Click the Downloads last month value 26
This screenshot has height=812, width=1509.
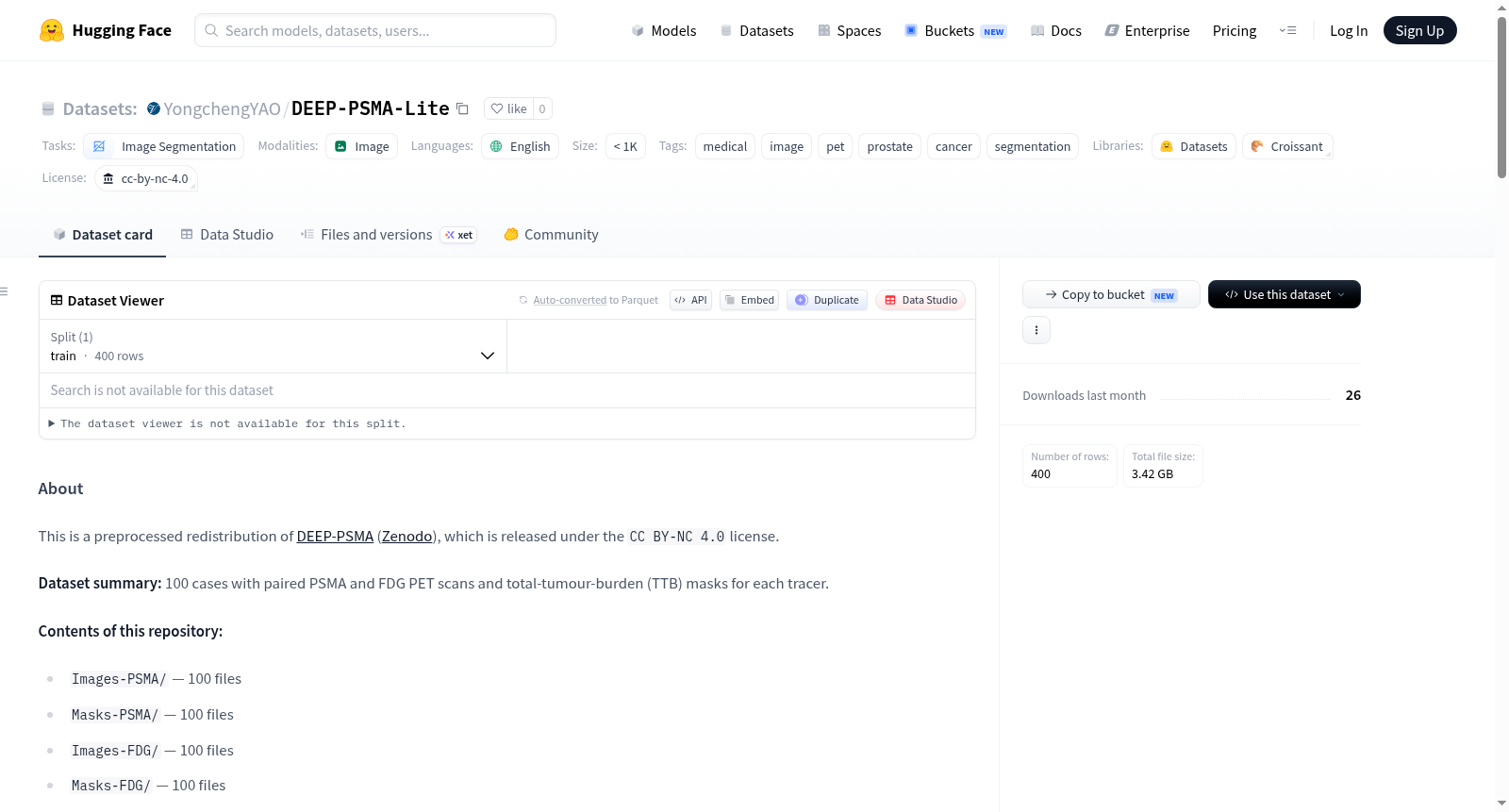click(1353, 395)
